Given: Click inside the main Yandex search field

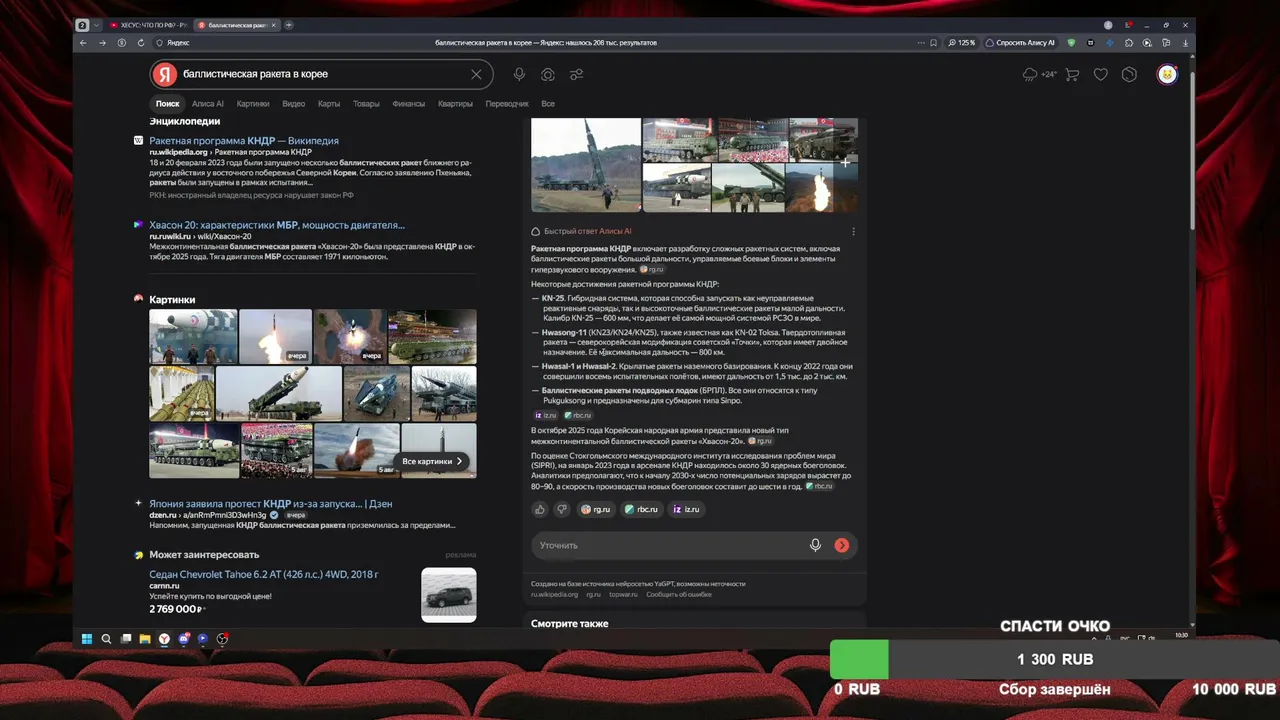Looking at the screenshot, I should (x=322, y=74).
